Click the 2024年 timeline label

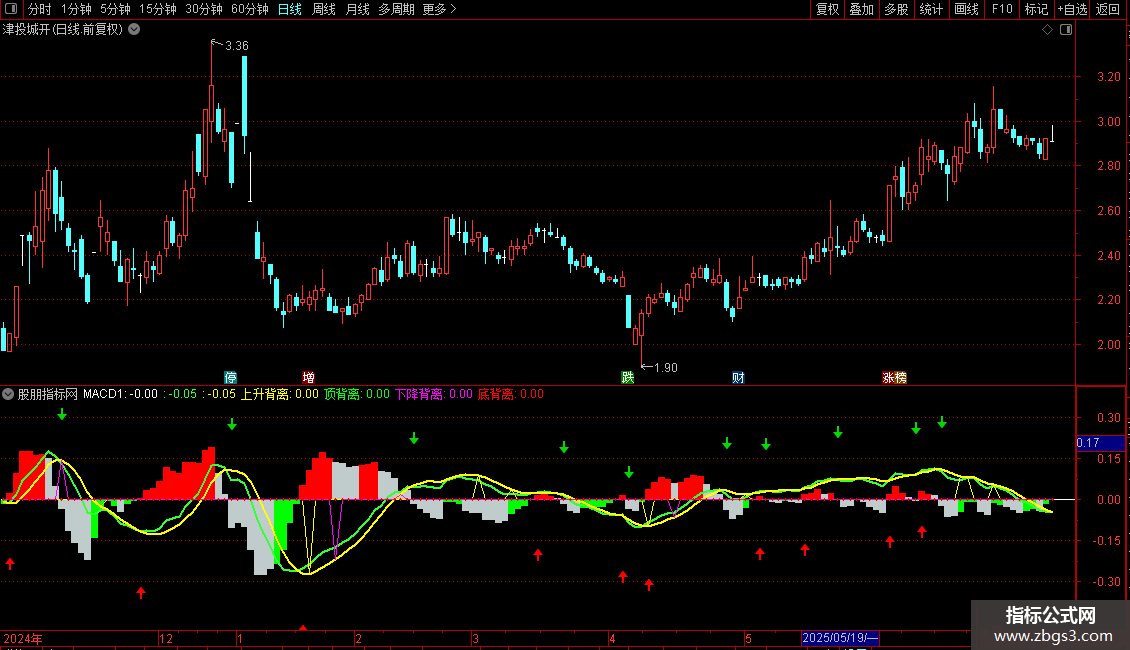23,638
